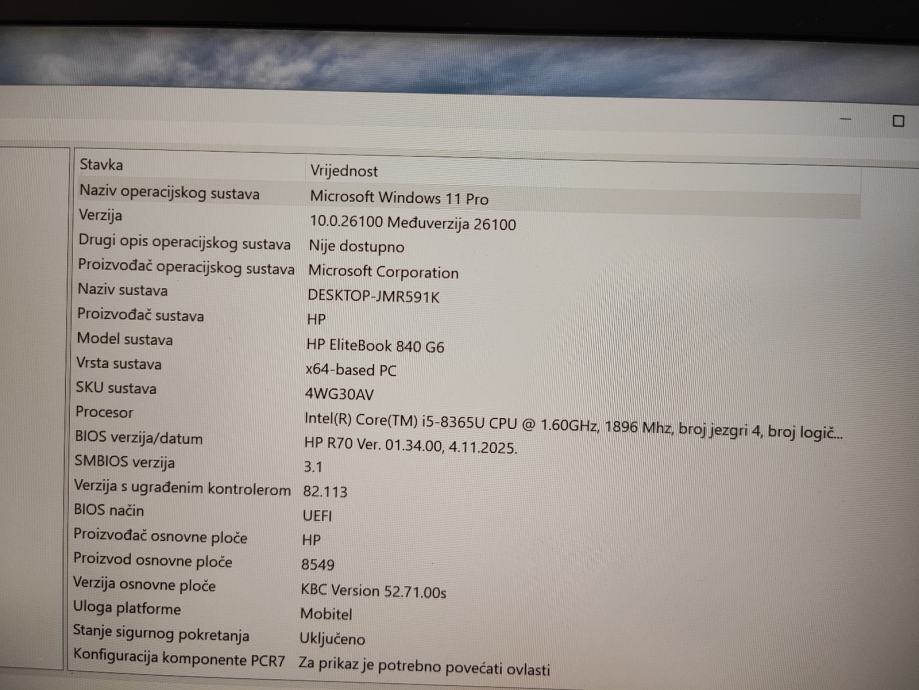Image resolution: width=919 pixels, height=690 pixels.
Task: Select 'KBC Version 52.71.00s' value
Action: point(373,591)
